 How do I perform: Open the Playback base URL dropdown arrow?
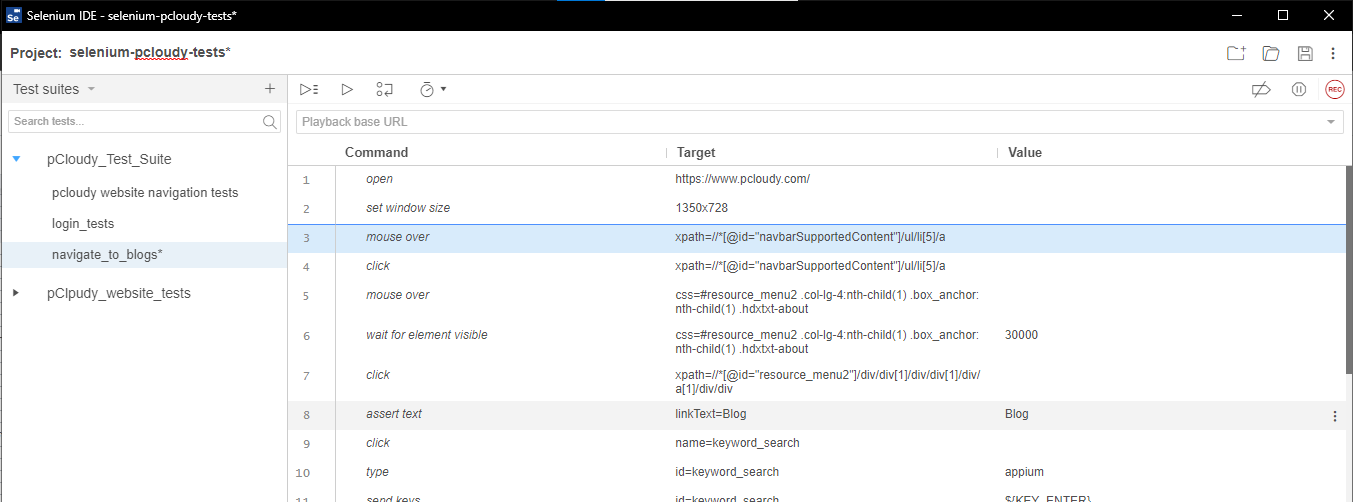click(x=1331, y=122)
